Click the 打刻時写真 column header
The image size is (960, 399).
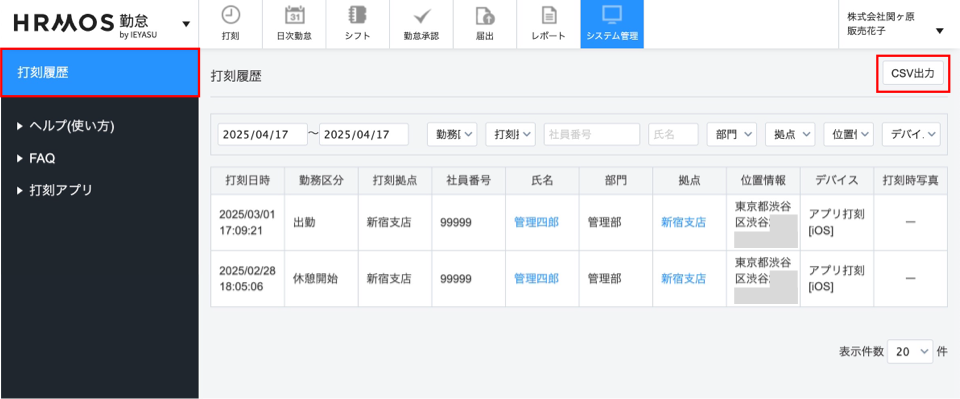[x=910, y=181]
